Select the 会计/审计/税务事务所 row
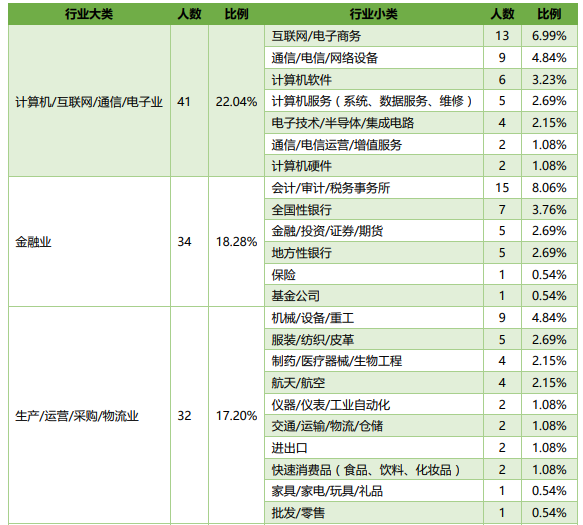 [x=421, y=188]
